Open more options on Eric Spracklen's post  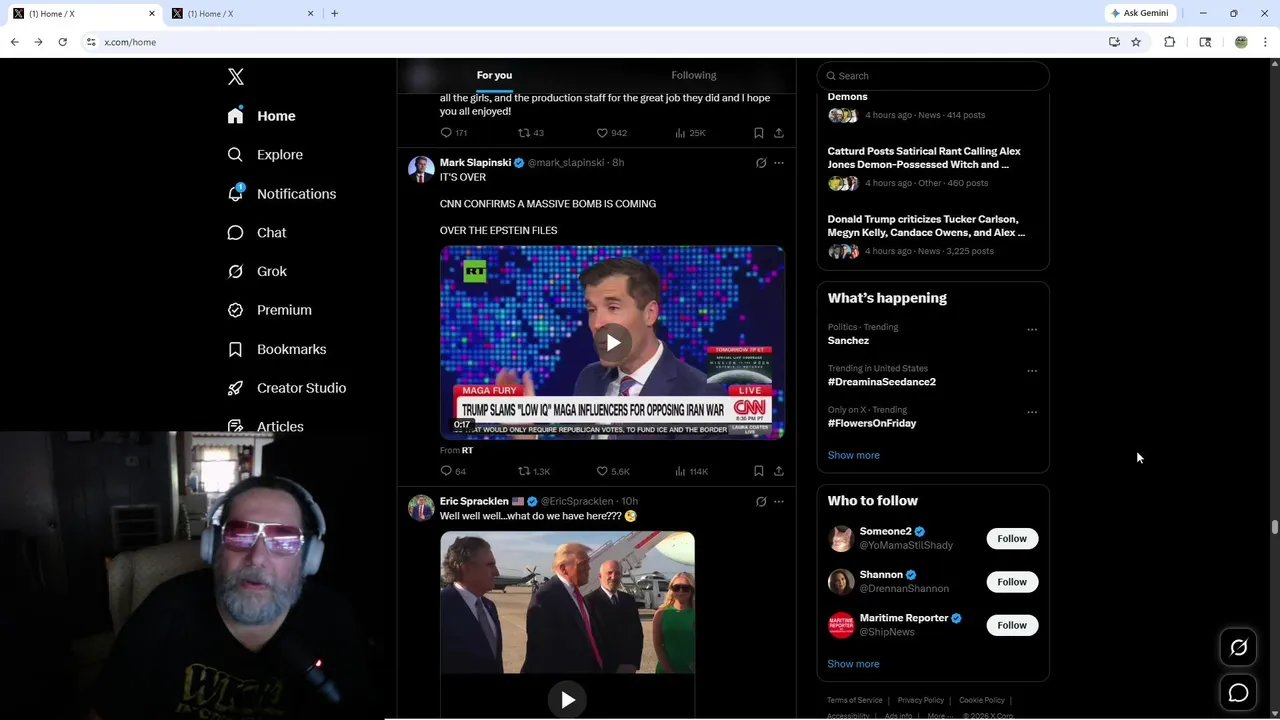point(779,502)
